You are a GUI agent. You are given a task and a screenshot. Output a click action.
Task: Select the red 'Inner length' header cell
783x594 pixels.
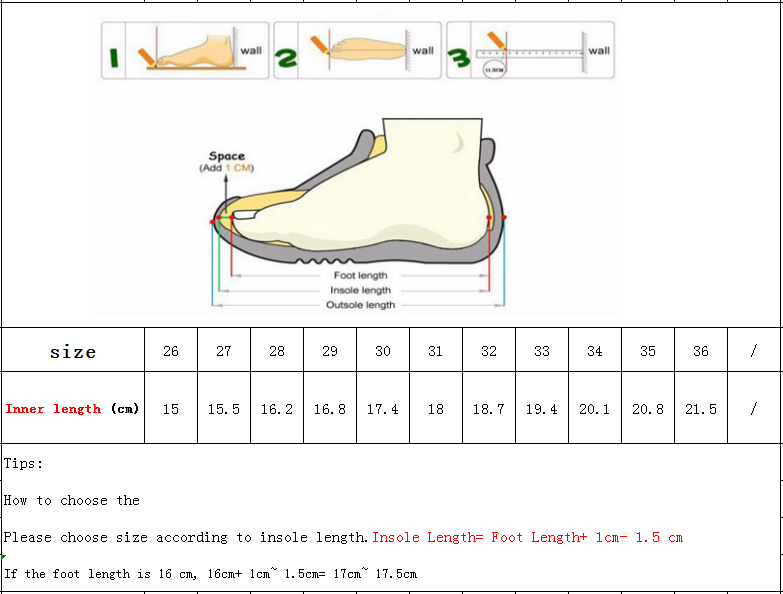(x=72, y=409)
